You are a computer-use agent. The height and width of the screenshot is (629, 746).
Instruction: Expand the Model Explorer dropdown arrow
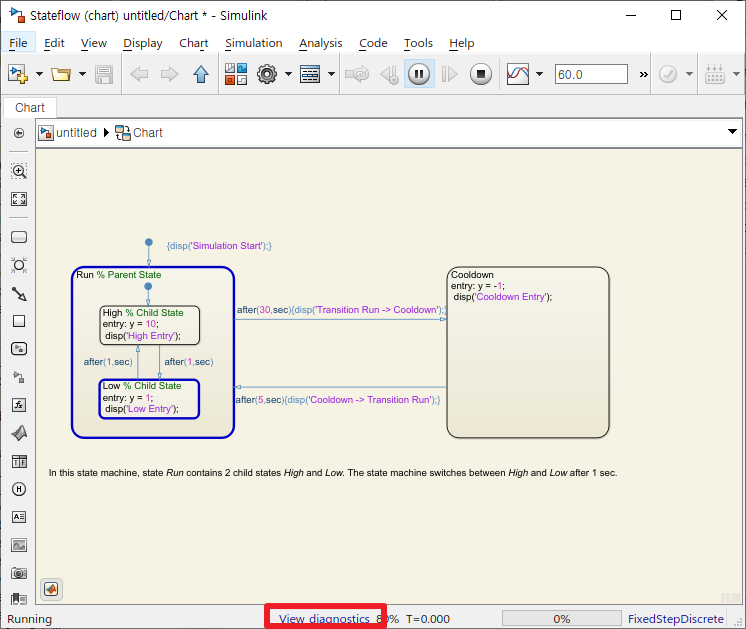pyautogui.click(x=331, y=74)
